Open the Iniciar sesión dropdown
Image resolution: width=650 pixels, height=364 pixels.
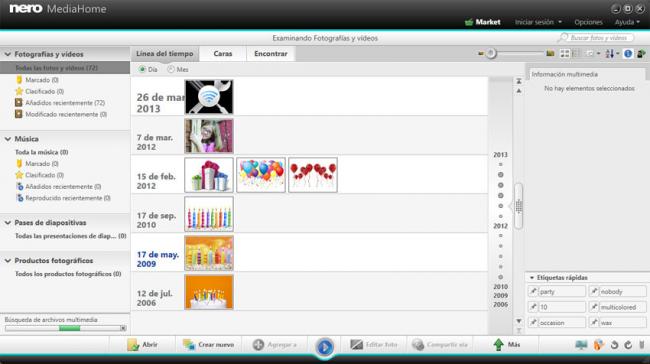pyautogui.click(x=538, y=22)
